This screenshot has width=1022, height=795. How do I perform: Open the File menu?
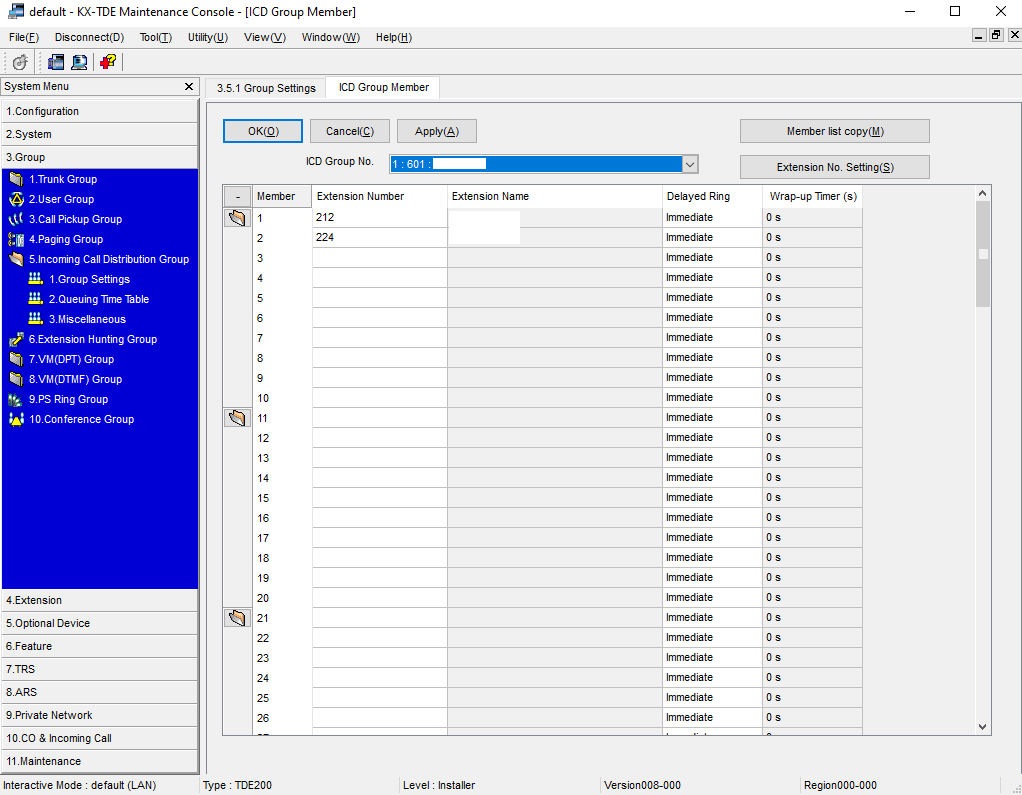pyautogui.click(x=24, y=37)
